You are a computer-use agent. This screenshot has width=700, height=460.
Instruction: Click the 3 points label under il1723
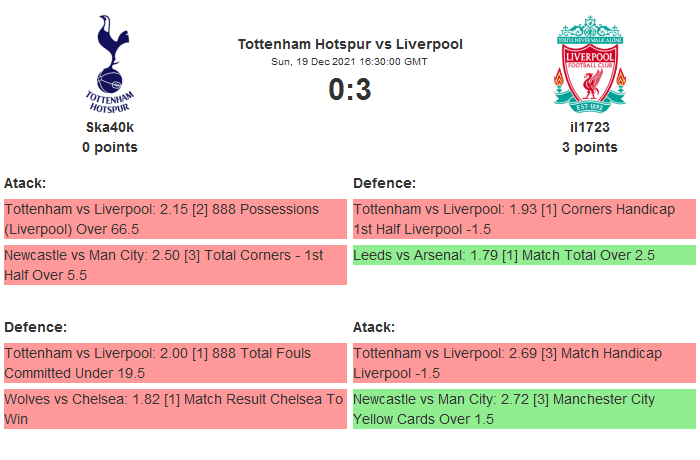click(x=590, y=147)
